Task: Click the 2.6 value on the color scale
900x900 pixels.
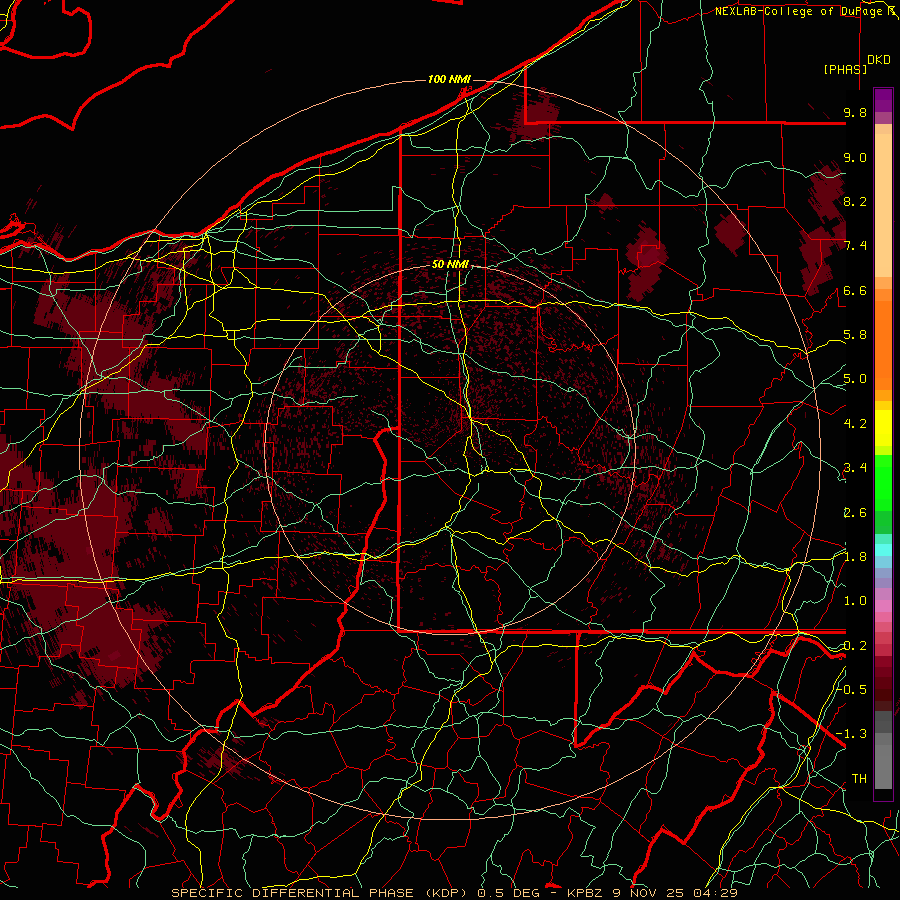Action: coord(855,513)
